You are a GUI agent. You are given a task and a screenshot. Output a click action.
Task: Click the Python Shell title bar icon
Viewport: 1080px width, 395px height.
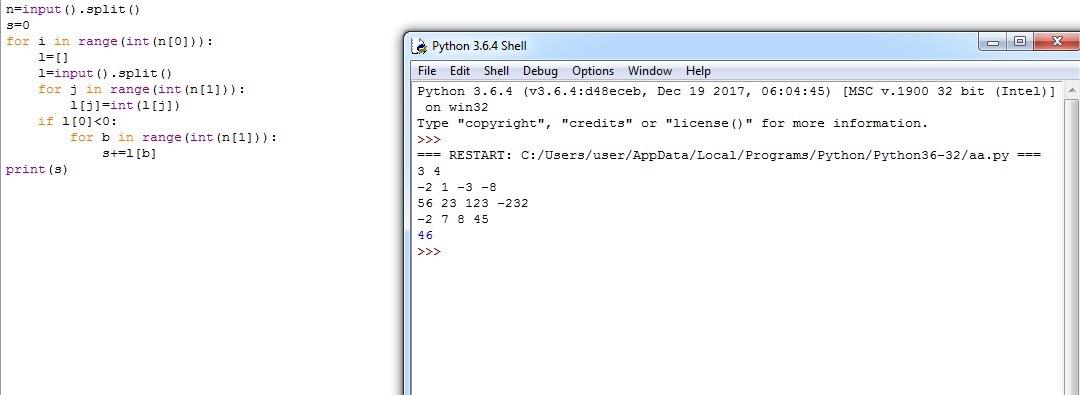[419, 46]
